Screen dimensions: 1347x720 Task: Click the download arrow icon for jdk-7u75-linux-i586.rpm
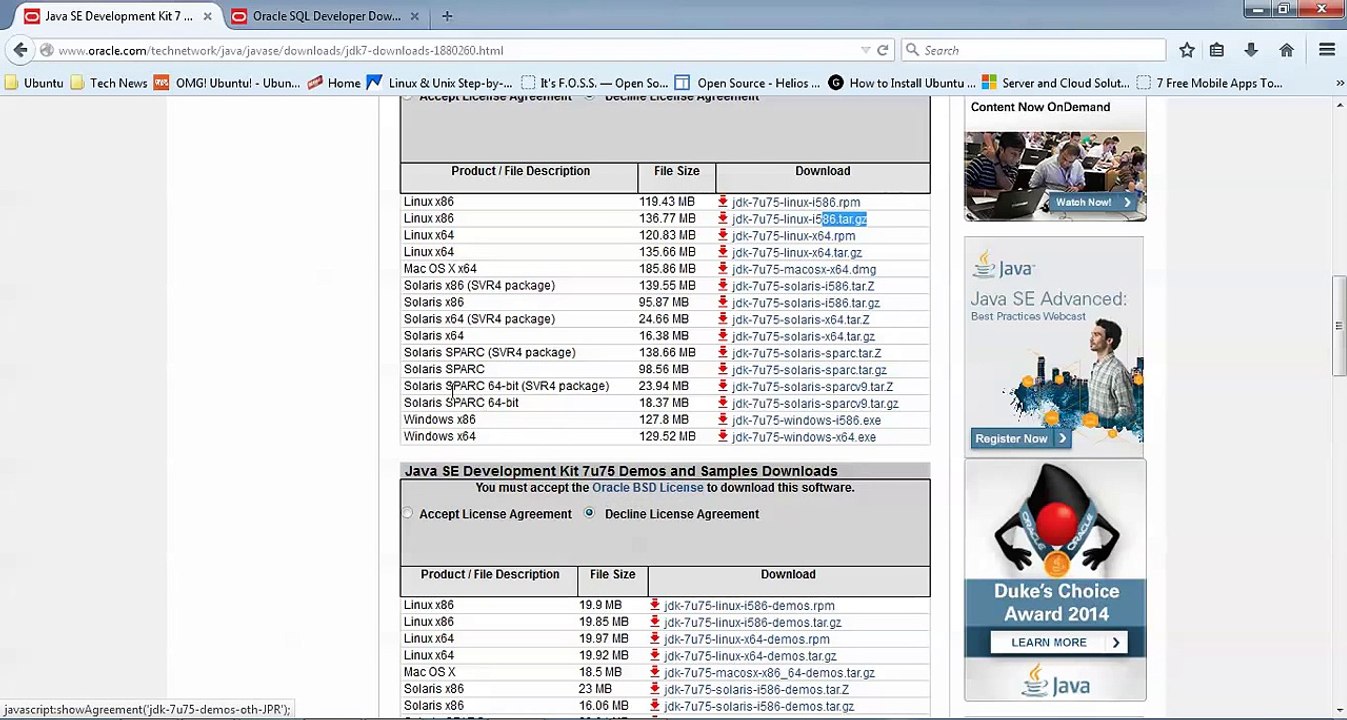coord(722,202)
